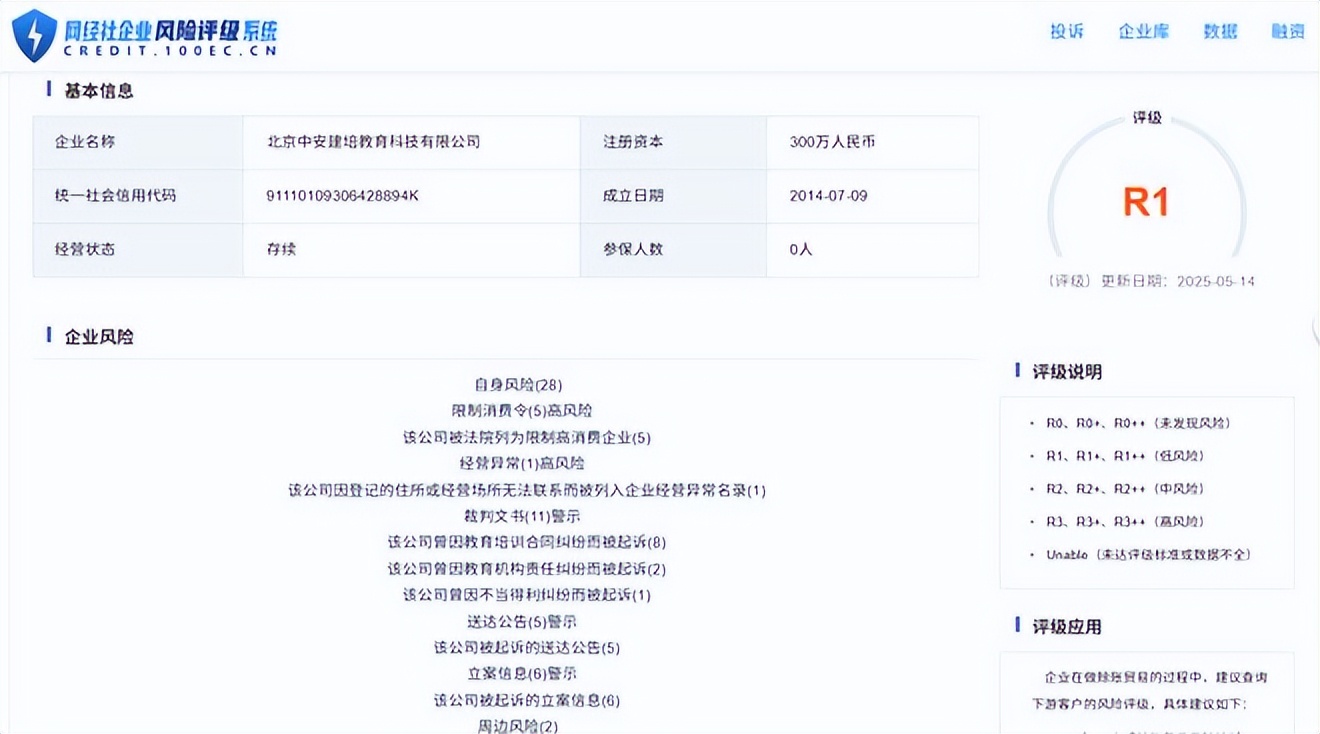The height and width of the screenshot is (734, 1320).
Task: Open the 数据 navigation item
Action: (1220, 31)
